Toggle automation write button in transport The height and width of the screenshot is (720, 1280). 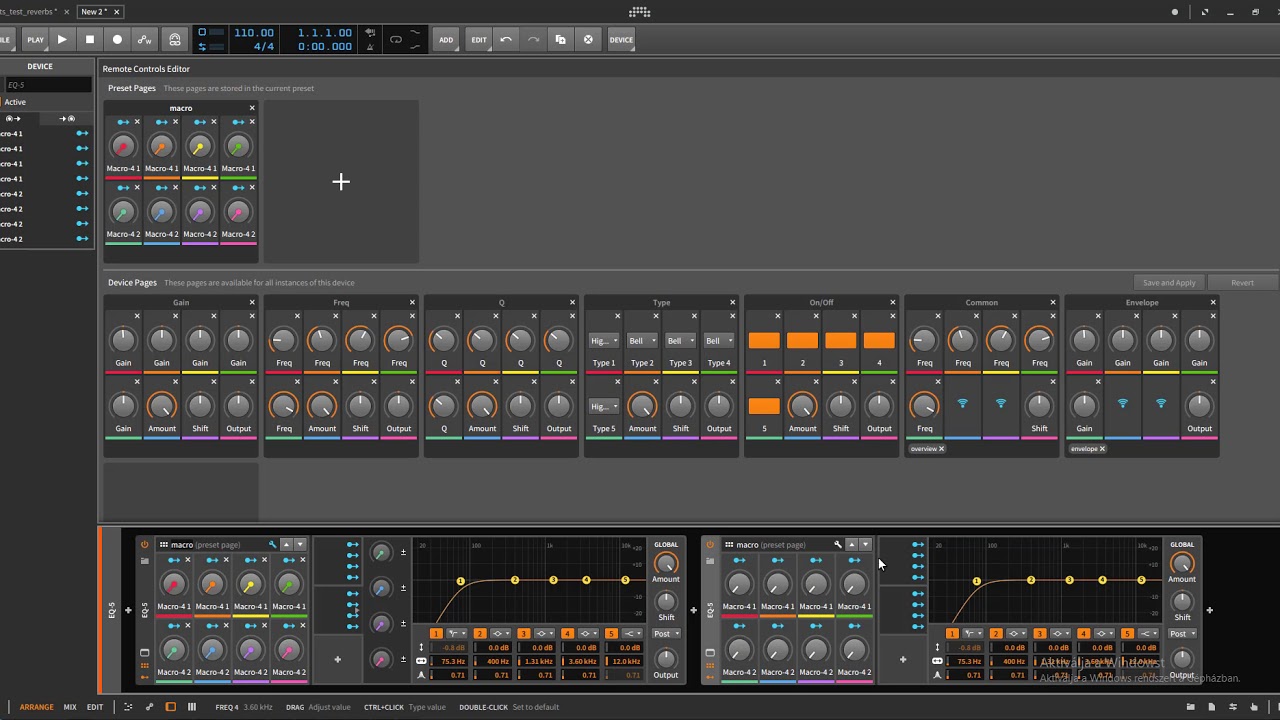[145, 40]
